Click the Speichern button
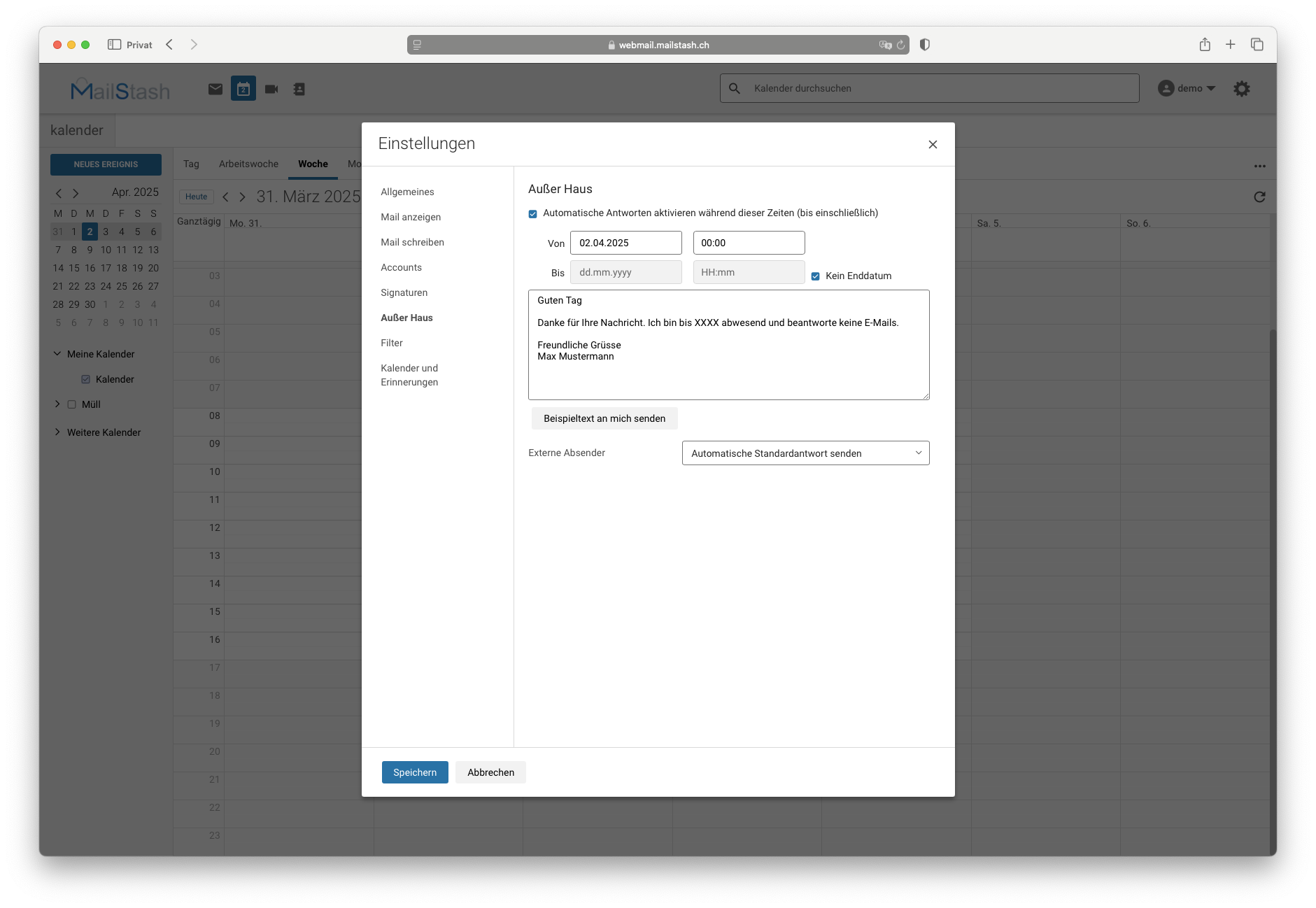1316x908 pixels. 415,772
